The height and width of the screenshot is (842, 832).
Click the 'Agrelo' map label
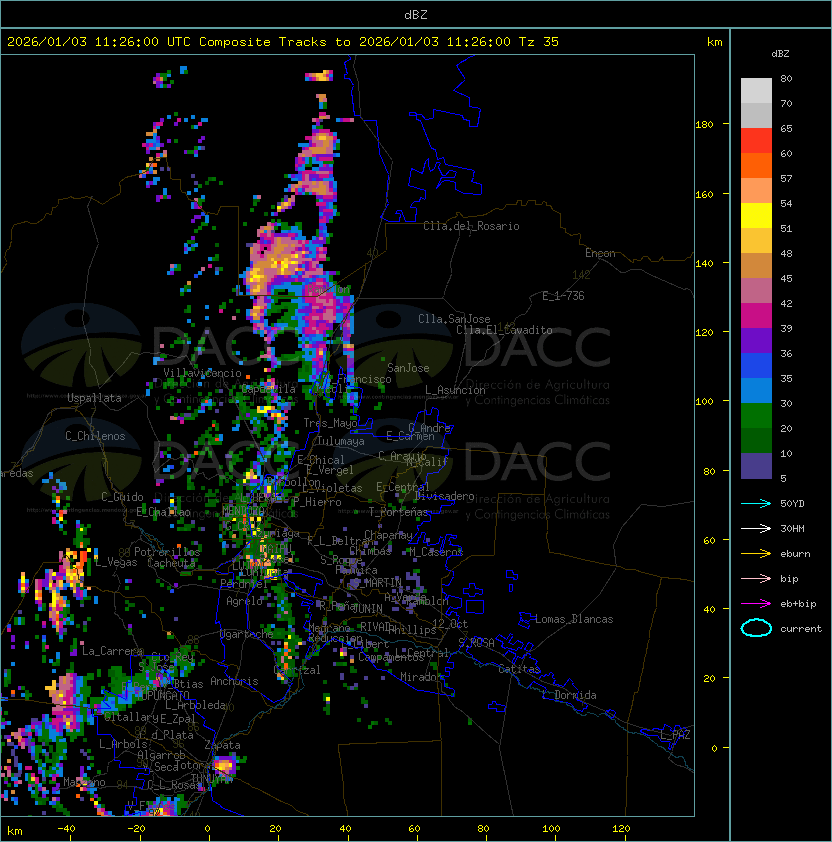[244, 601]
